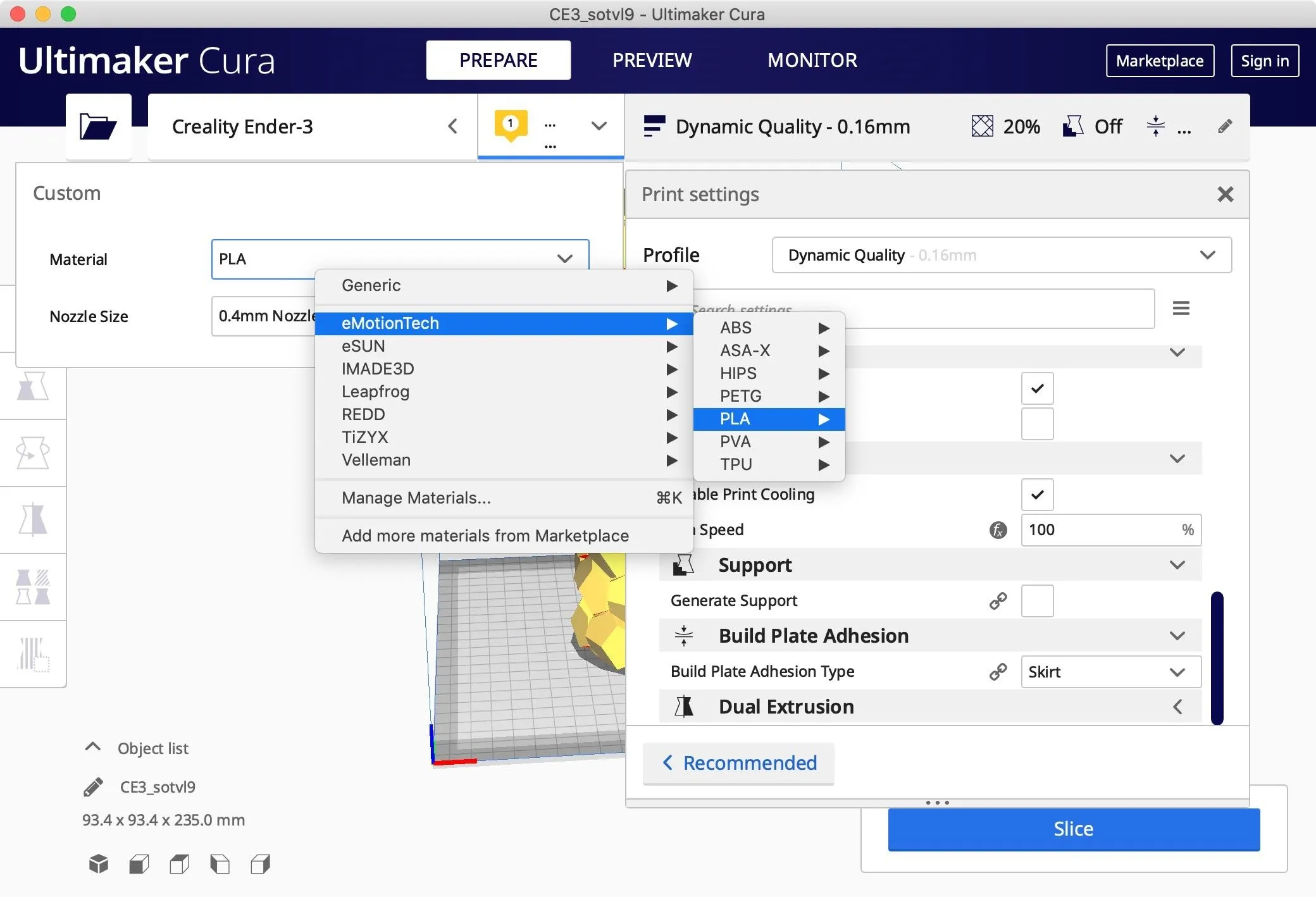This screenshot has height=897, width=1316.
Task: Open settings visibility hamburger menu
Action: [1181, 309]
